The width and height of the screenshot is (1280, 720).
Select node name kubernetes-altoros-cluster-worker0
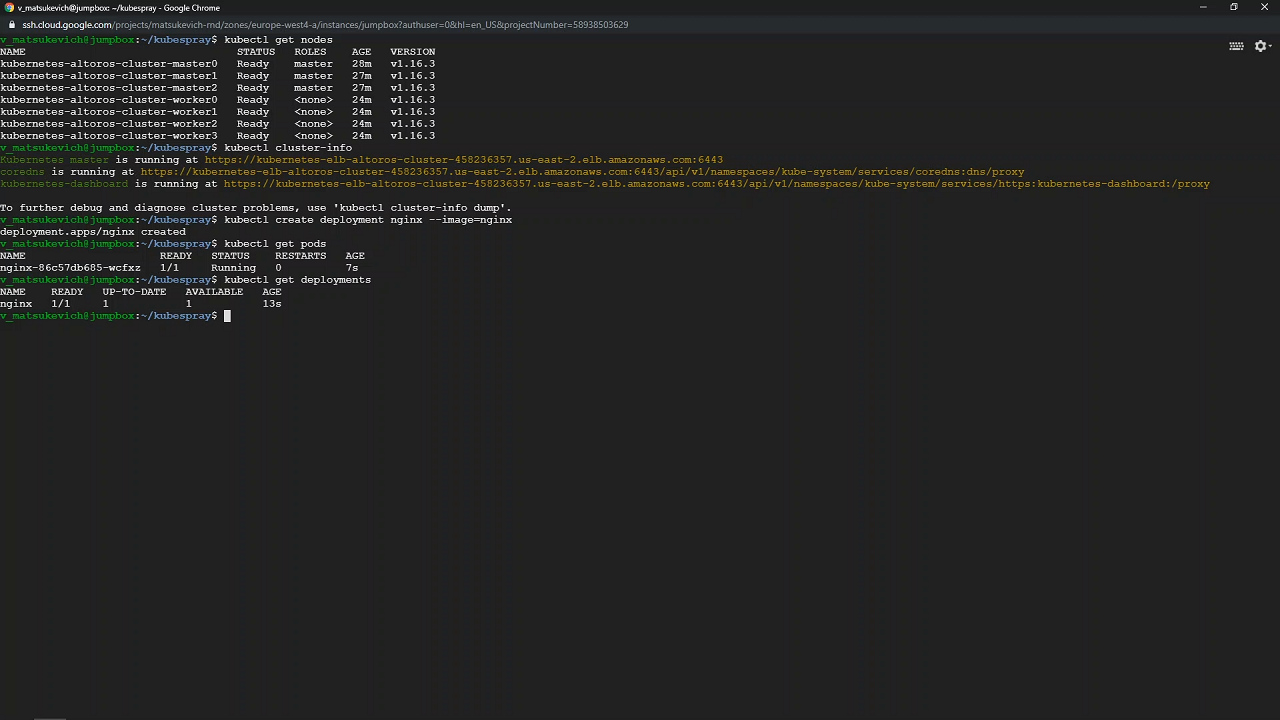108,100
